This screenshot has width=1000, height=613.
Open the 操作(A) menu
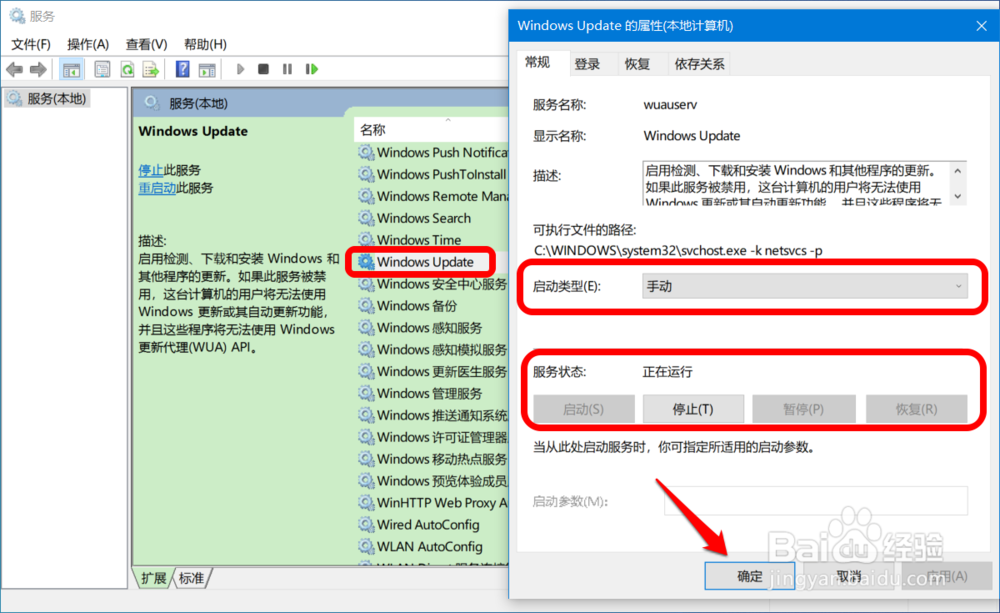(x=88, y=44)
